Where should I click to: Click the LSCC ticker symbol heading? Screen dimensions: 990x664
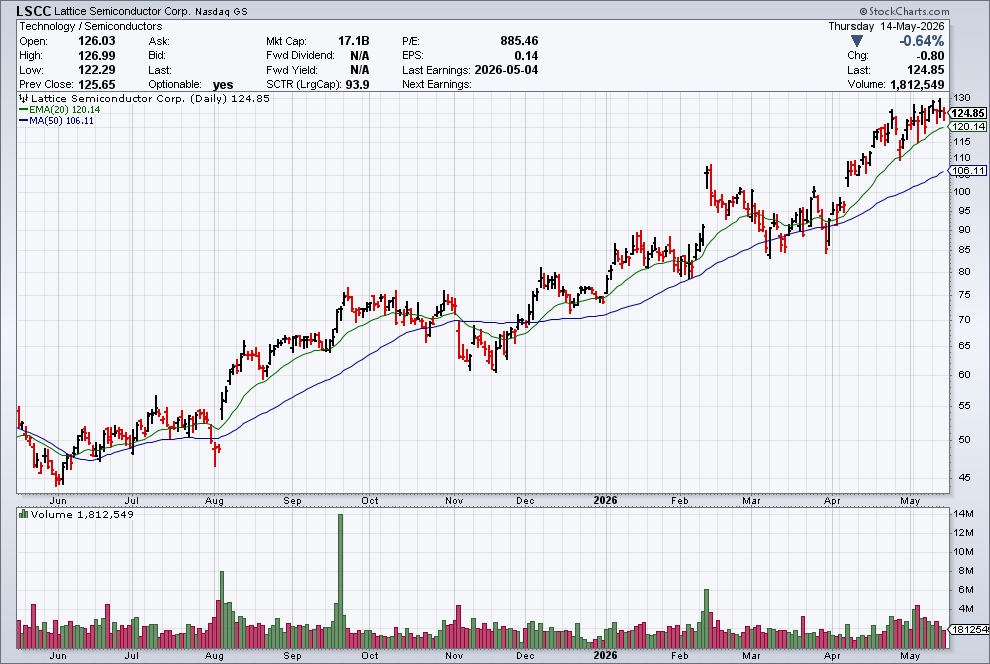coord(33,11)
